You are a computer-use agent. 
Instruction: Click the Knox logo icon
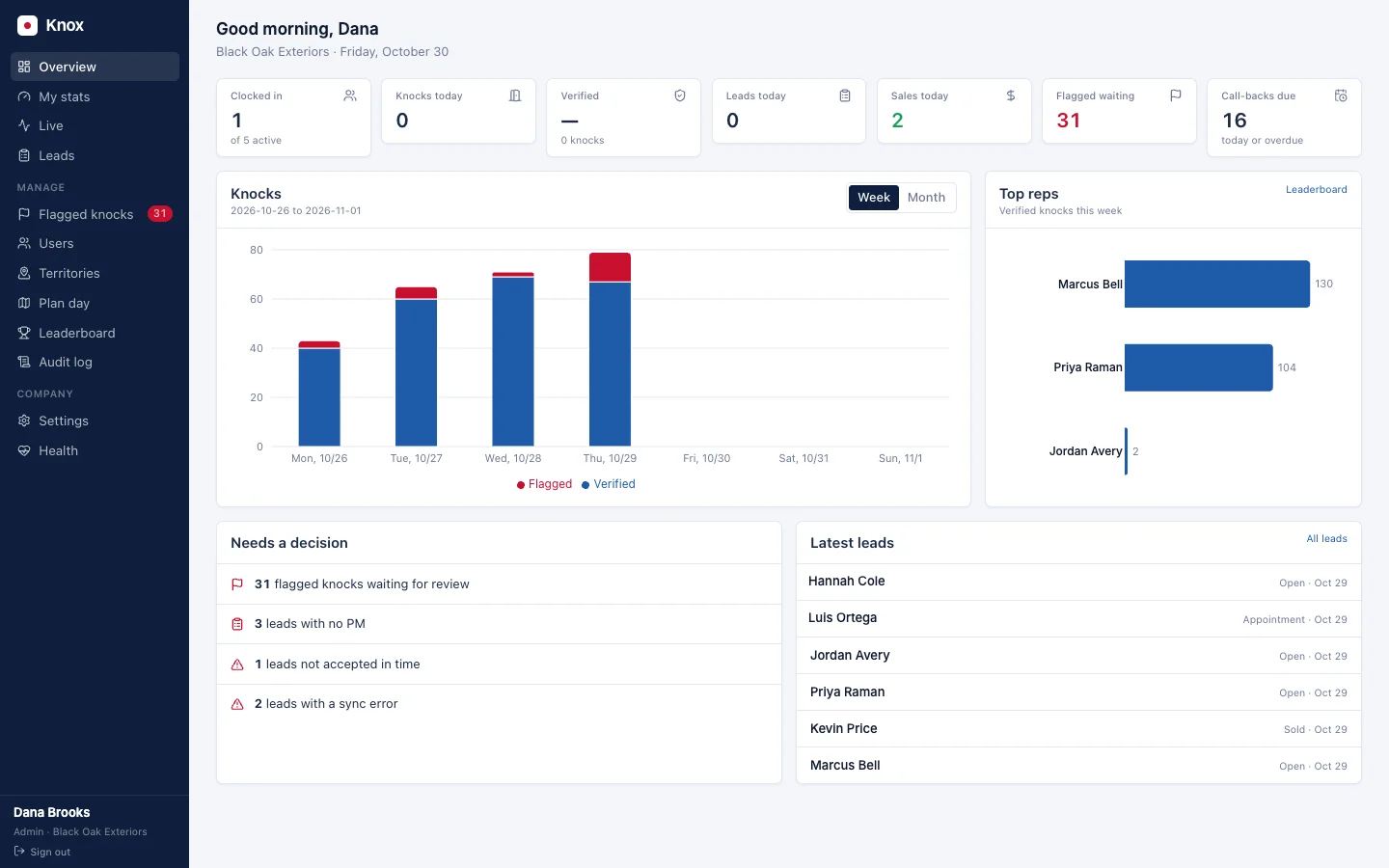click(27, 25)
